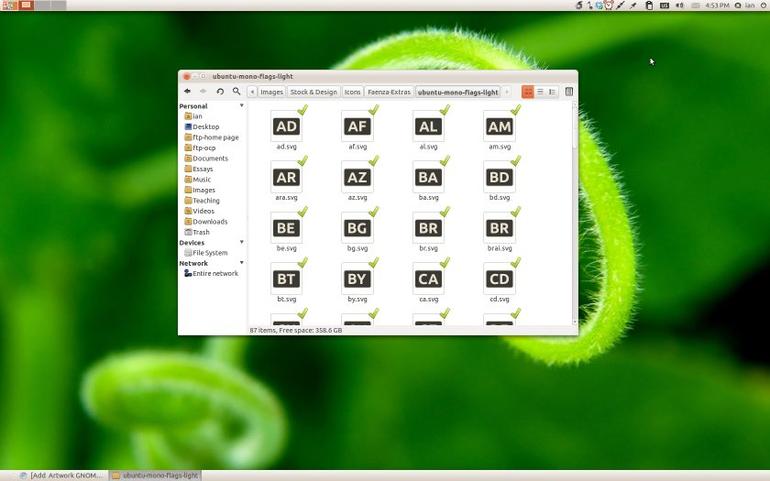Open the Faenza Extras breadcrumb
Screen dimensions: 770x481
coord(389,92)
